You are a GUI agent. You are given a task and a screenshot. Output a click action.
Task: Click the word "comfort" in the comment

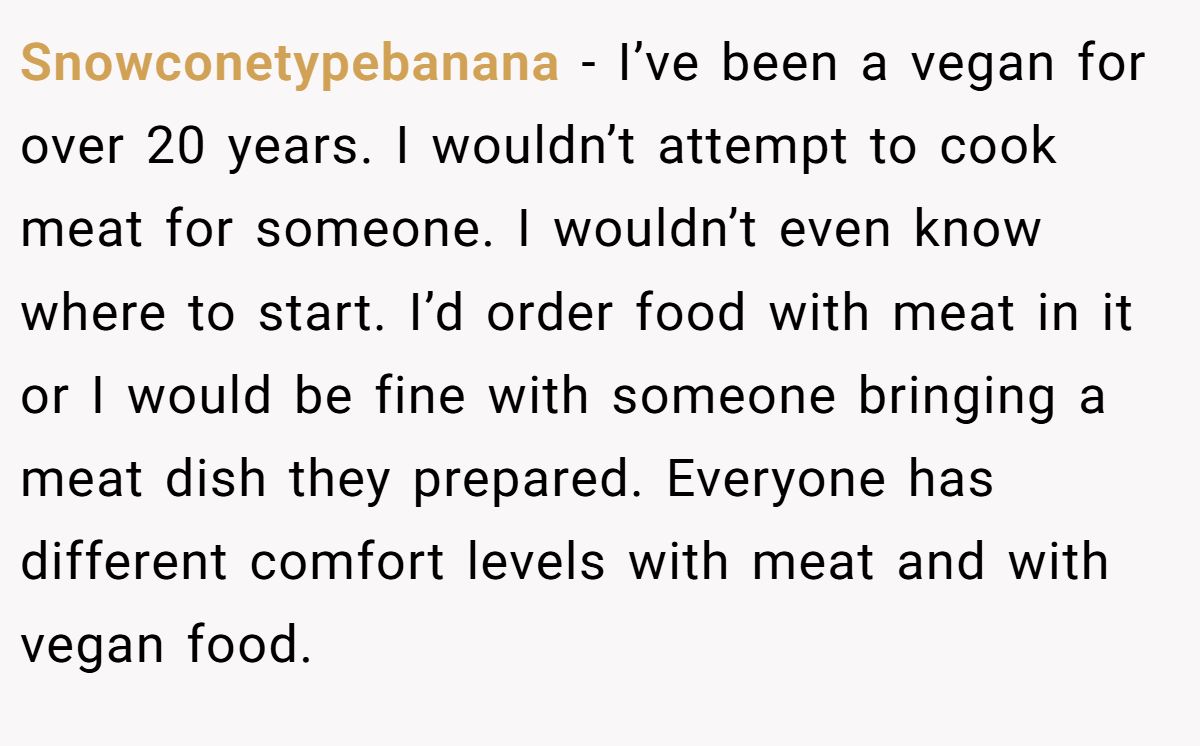[347, 563]
